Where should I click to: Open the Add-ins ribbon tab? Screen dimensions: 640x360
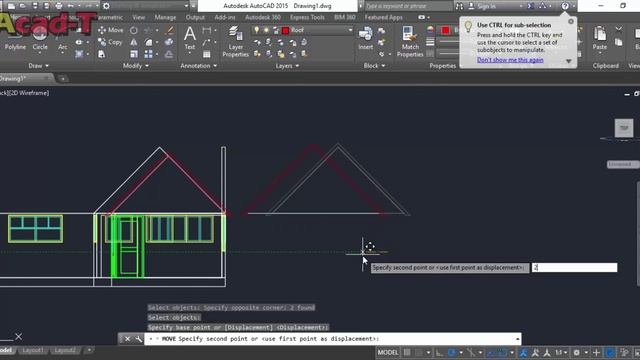pyautogui.click(x=224, y=17)
